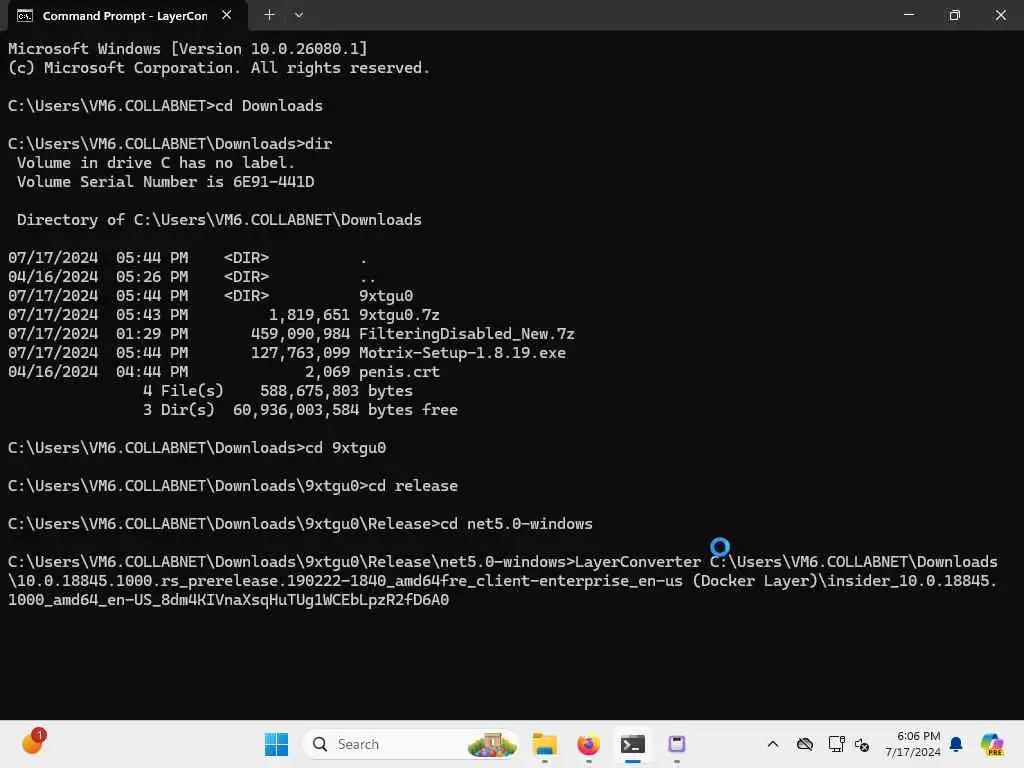This screenshot has width=1024, height=768.
Task: Select the Command Prompt - LayerCon tab
Action: [x=127, y=16]
